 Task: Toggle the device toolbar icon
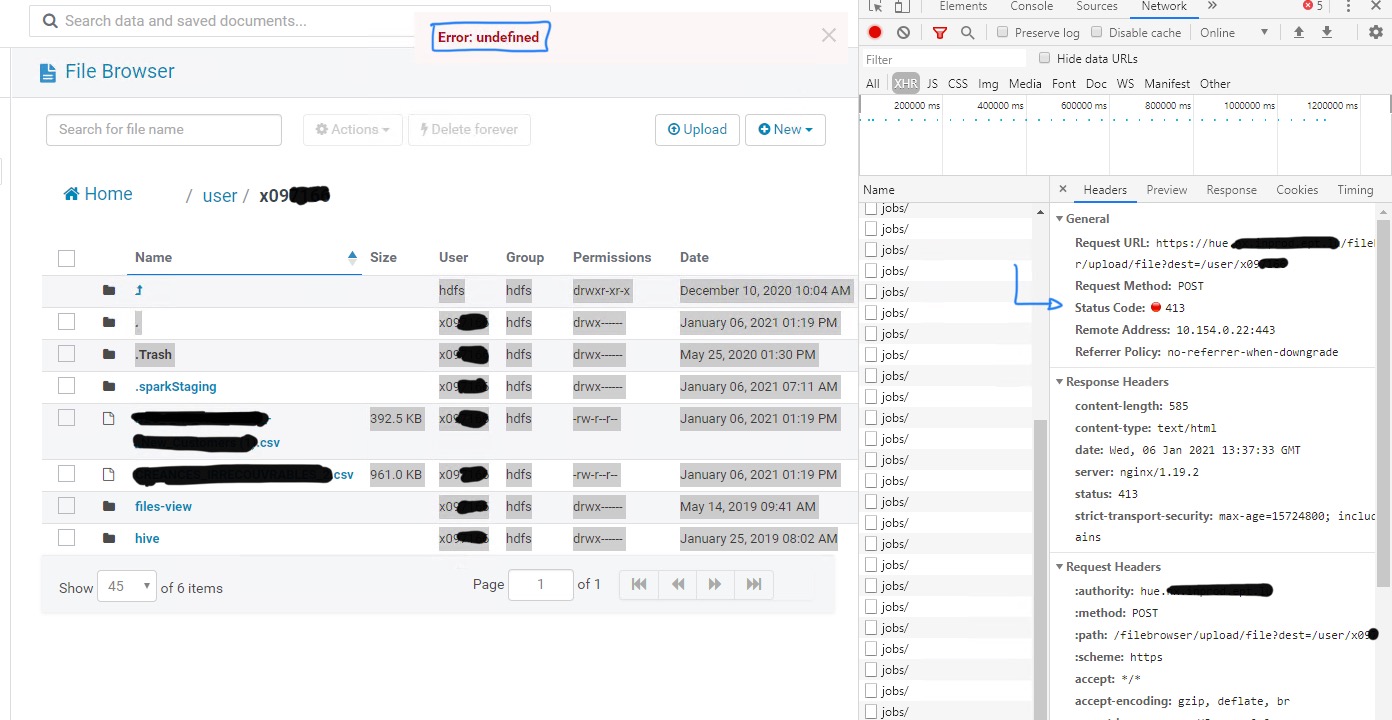(x=901, y=6)
